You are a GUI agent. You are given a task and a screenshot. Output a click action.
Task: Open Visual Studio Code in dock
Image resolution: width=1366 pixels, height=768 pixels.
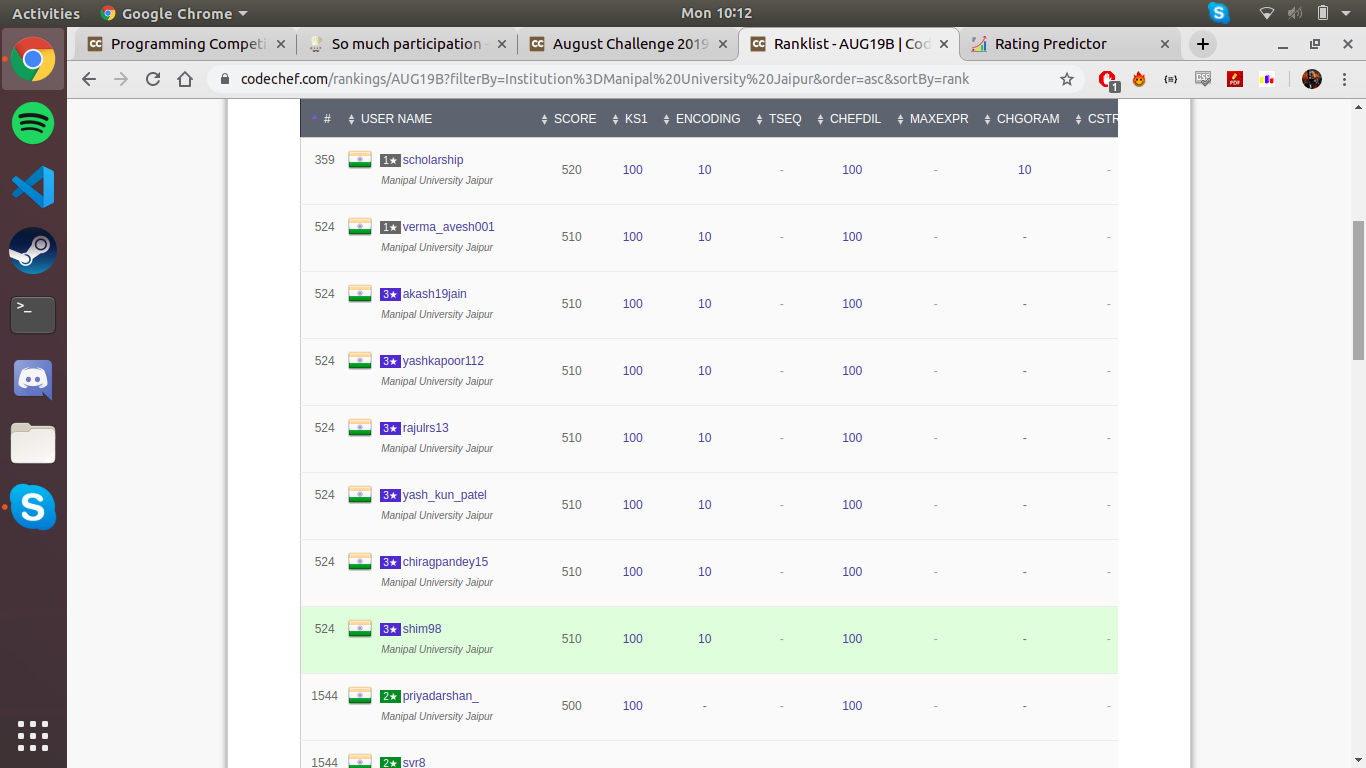coord(33,187)
